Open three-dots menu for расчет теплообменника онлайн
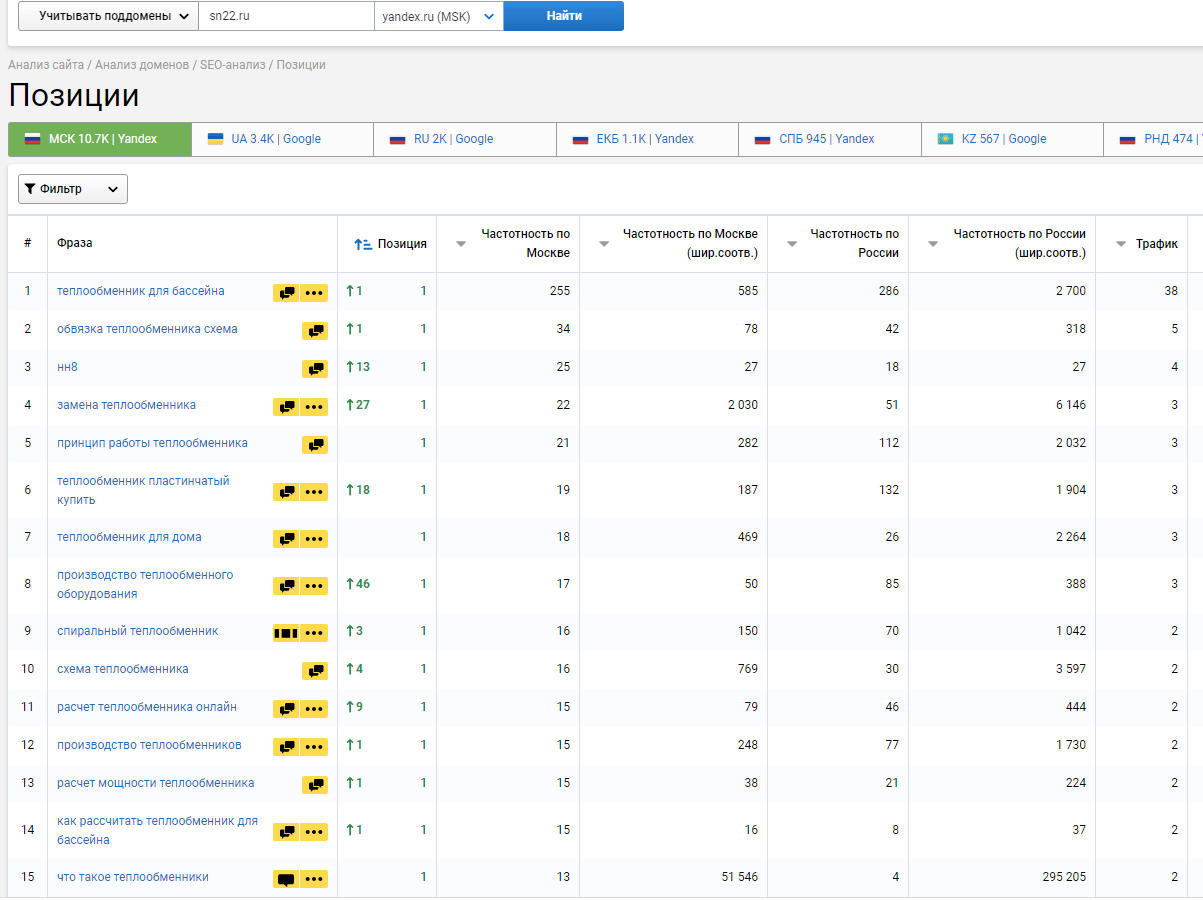Image resolution: width=1203 pixels, height=901 pixels. pos(315,709)
